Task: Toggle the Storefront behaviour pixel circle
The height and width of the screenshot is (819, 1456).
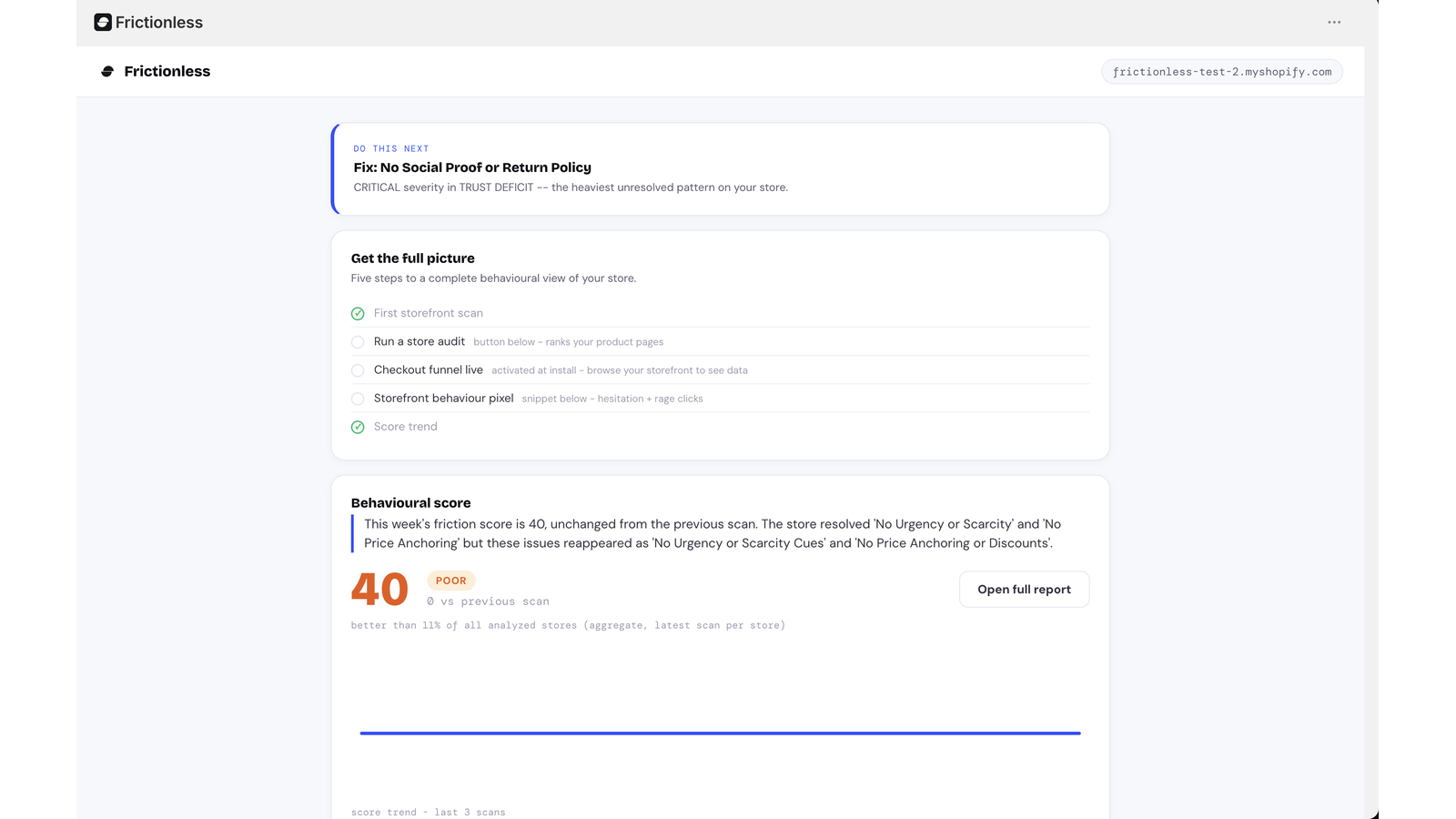Action: [x=358, y=399]
